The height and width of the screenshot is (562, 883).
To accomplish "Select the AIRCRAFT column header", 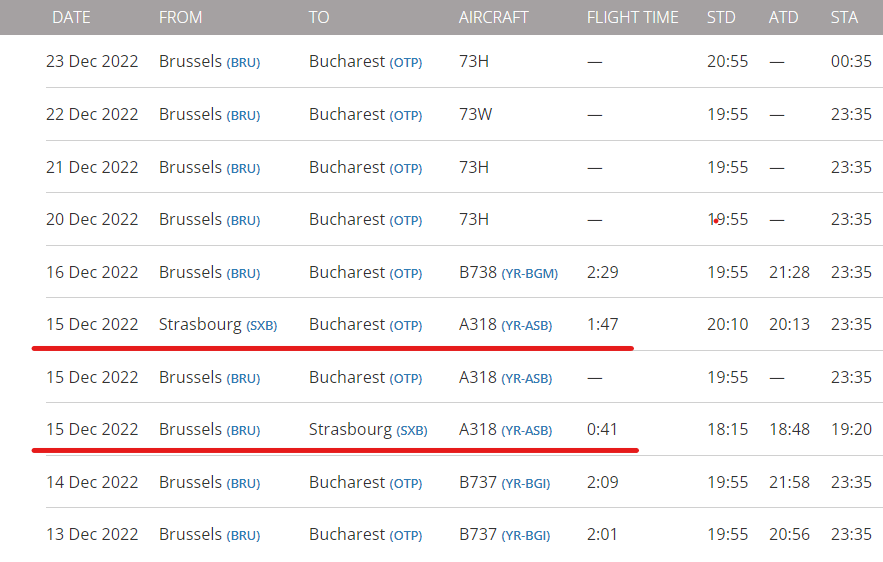I will [493, 17].
